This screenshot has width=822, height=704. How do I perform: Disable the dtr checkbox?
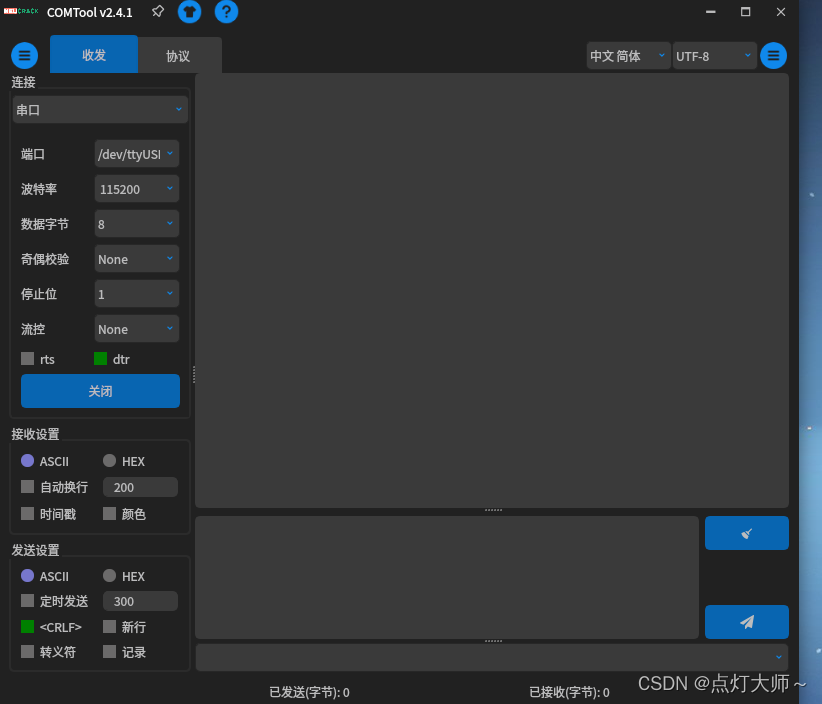[101, 359]
